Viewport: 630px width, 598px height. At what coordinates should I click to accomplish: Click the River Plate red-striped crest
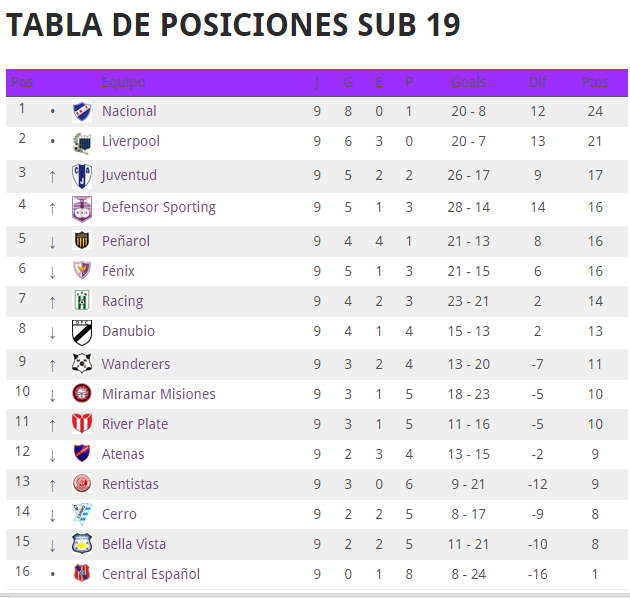pos(82,424)
